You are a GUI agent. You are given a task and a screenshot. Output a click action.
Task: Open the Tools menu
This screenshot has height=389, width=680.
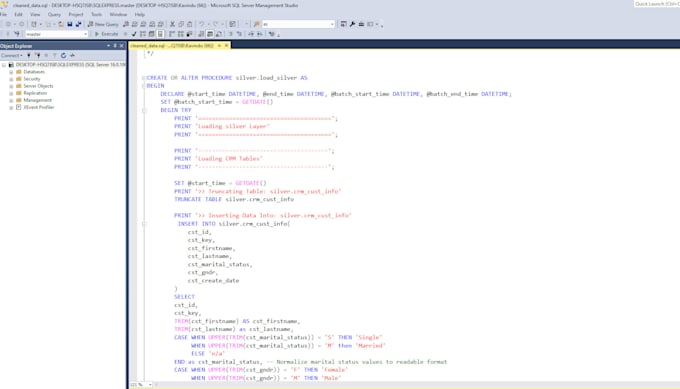97,14
